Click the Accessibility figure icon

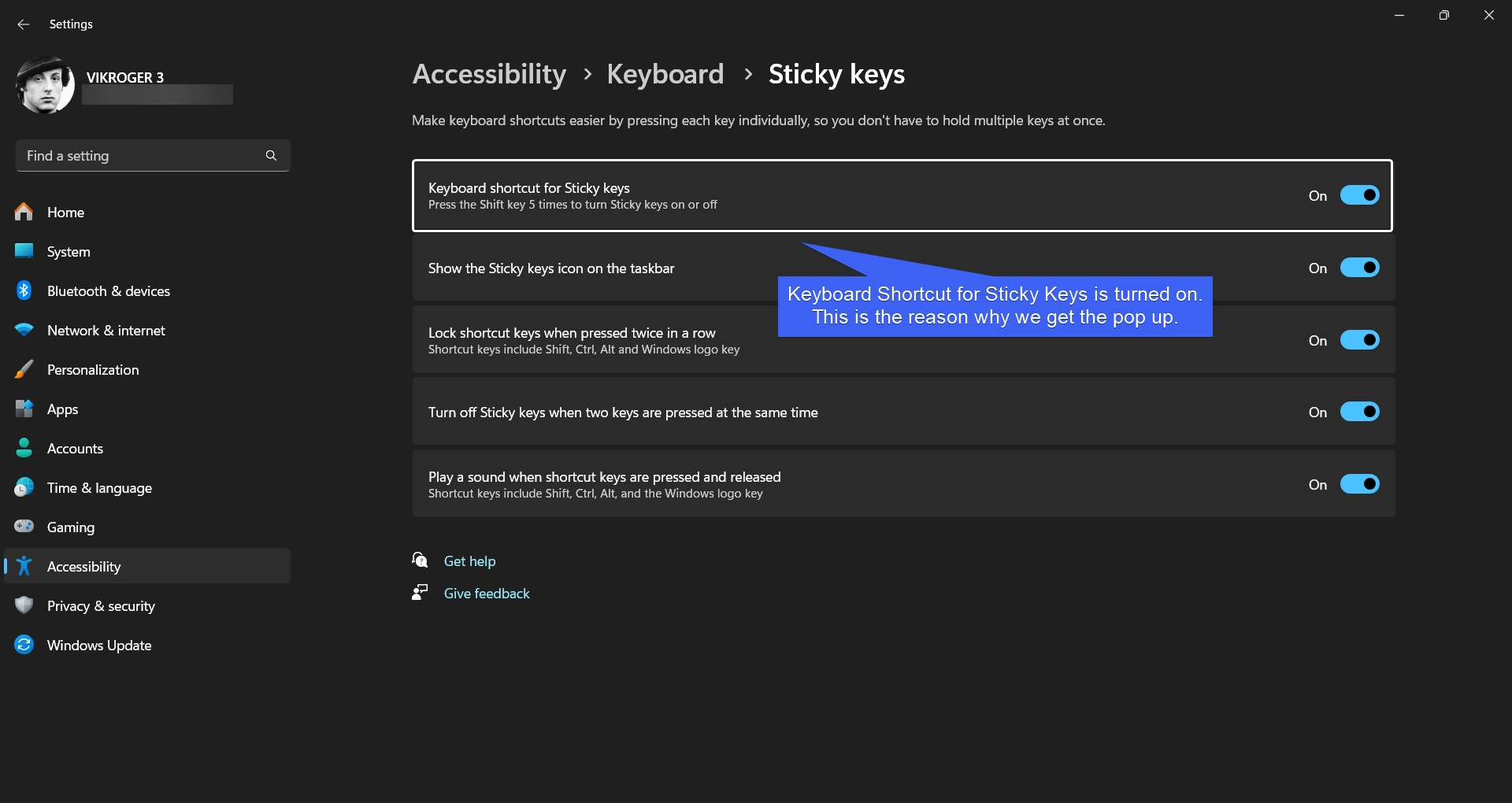pos(24,566)
